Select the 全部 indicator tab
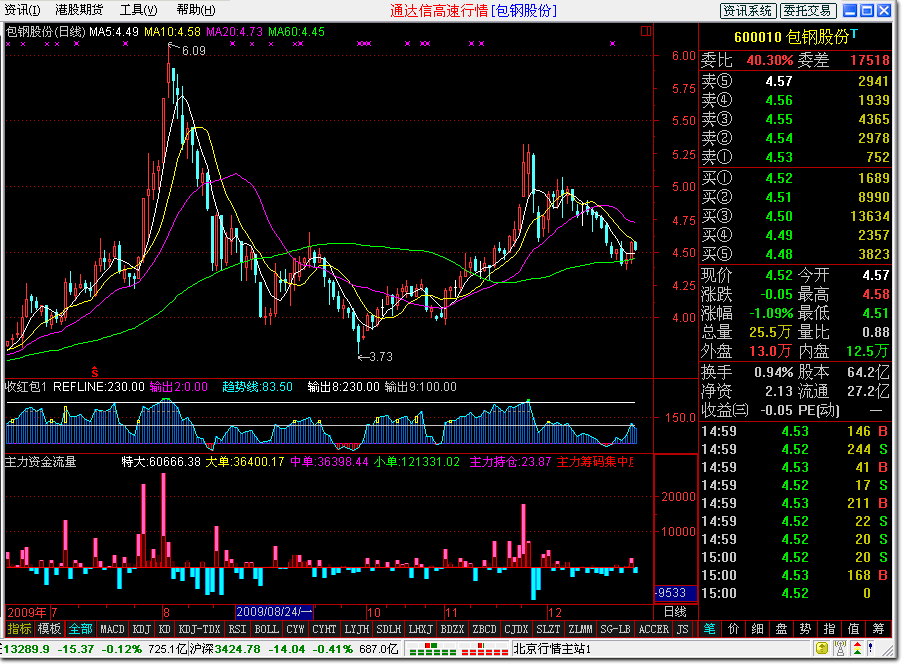The image size is (904, 665). [80, 629]
